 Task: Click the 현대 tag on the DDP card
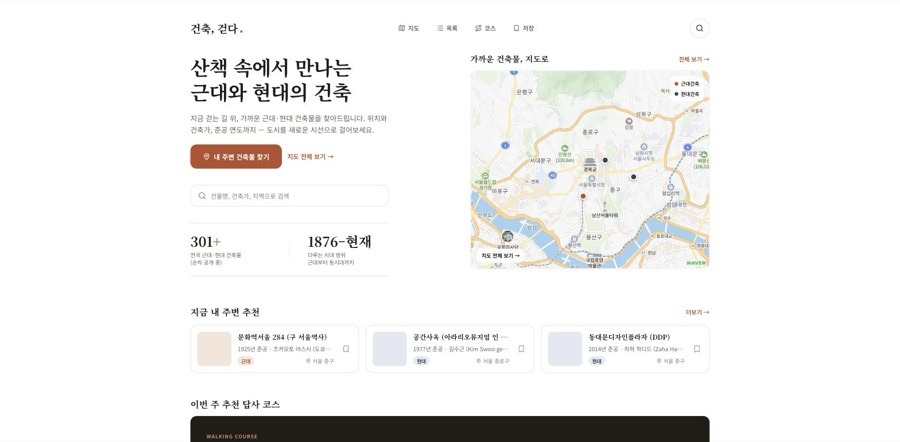[596, 361]
